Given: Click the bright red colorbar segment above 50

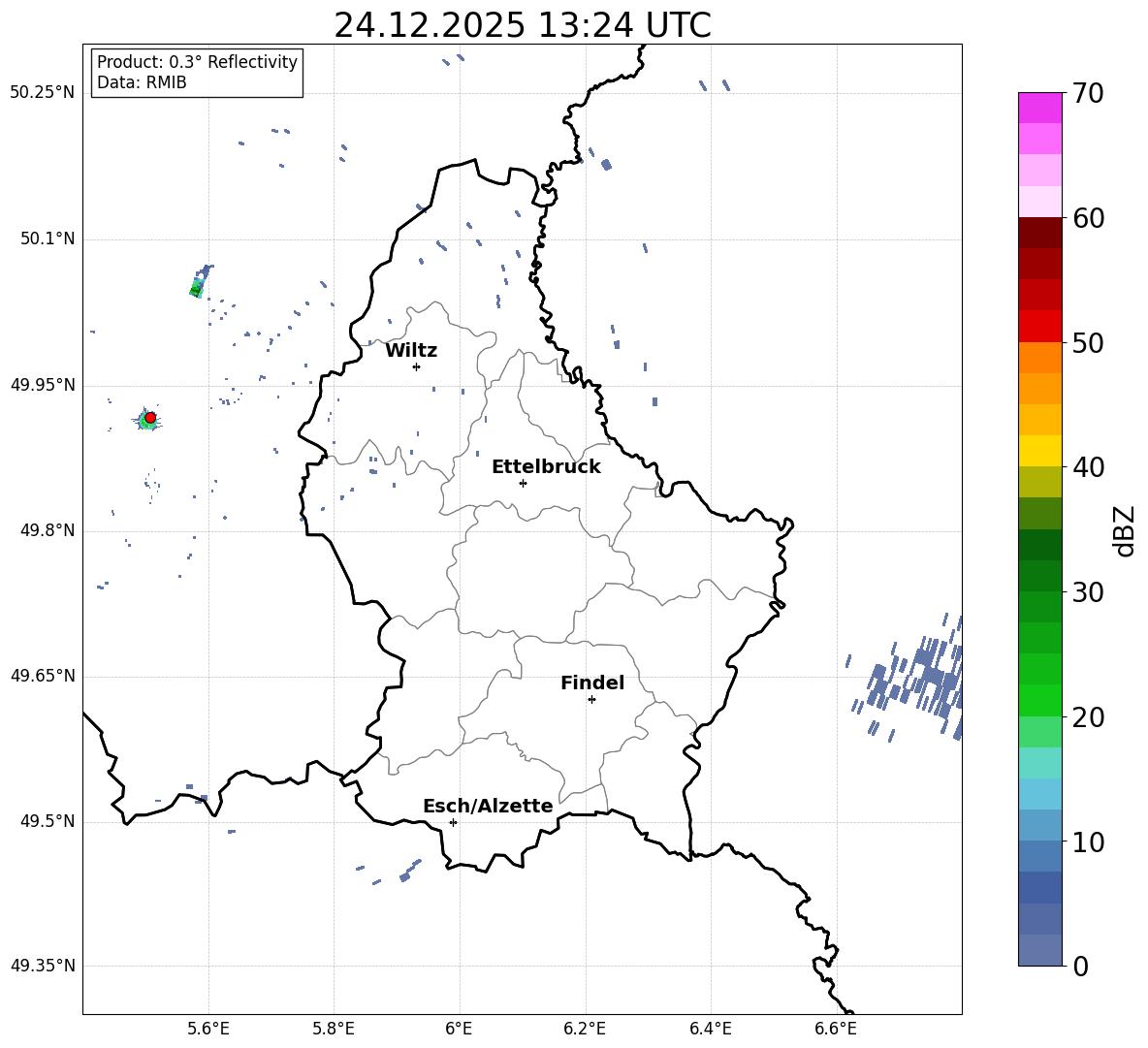Looking at the screenshot, I should coord(1039,327).
